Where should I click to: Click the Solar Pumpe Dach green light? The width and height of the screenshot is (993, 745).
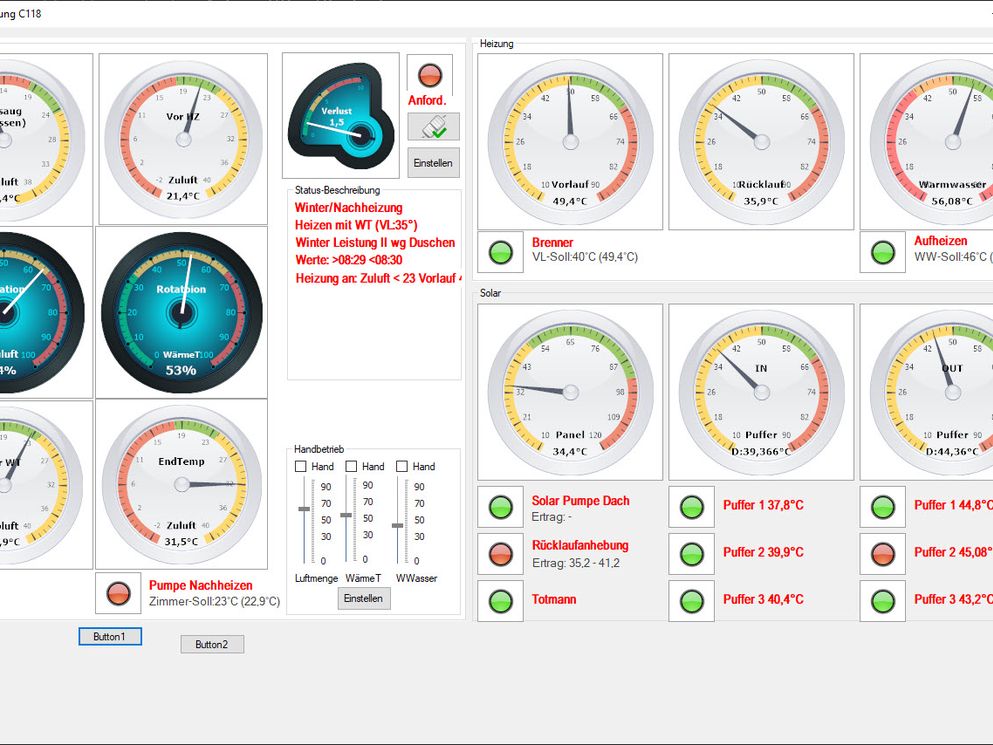click(x=500, y=507)
